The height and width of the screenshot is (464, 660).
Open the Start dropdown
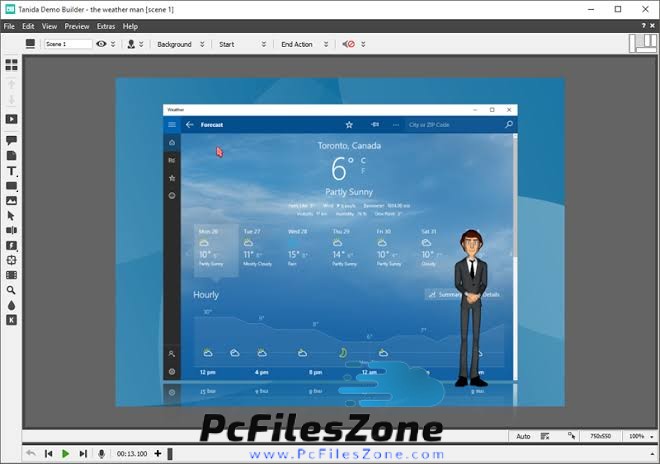click(242, 44)
